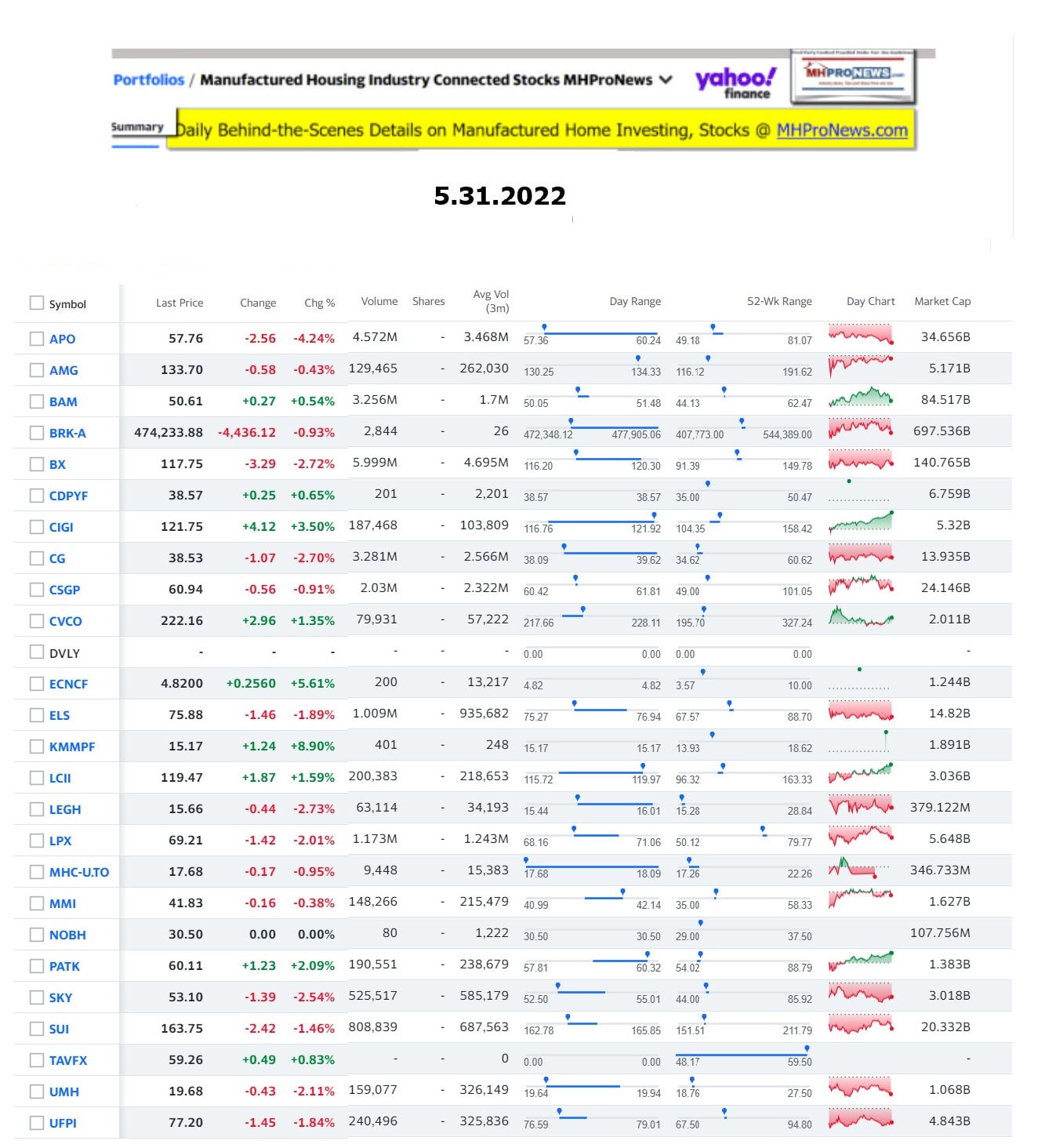Check the NOBH row checkbox
1045x1148 pixels.
pos(36,935)
